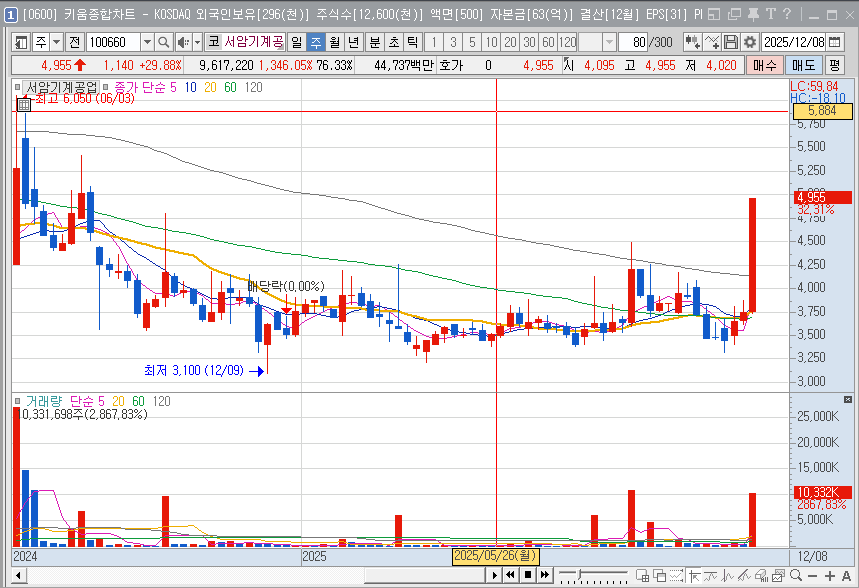Select the 틱 tick period

[x=413, y=42]
